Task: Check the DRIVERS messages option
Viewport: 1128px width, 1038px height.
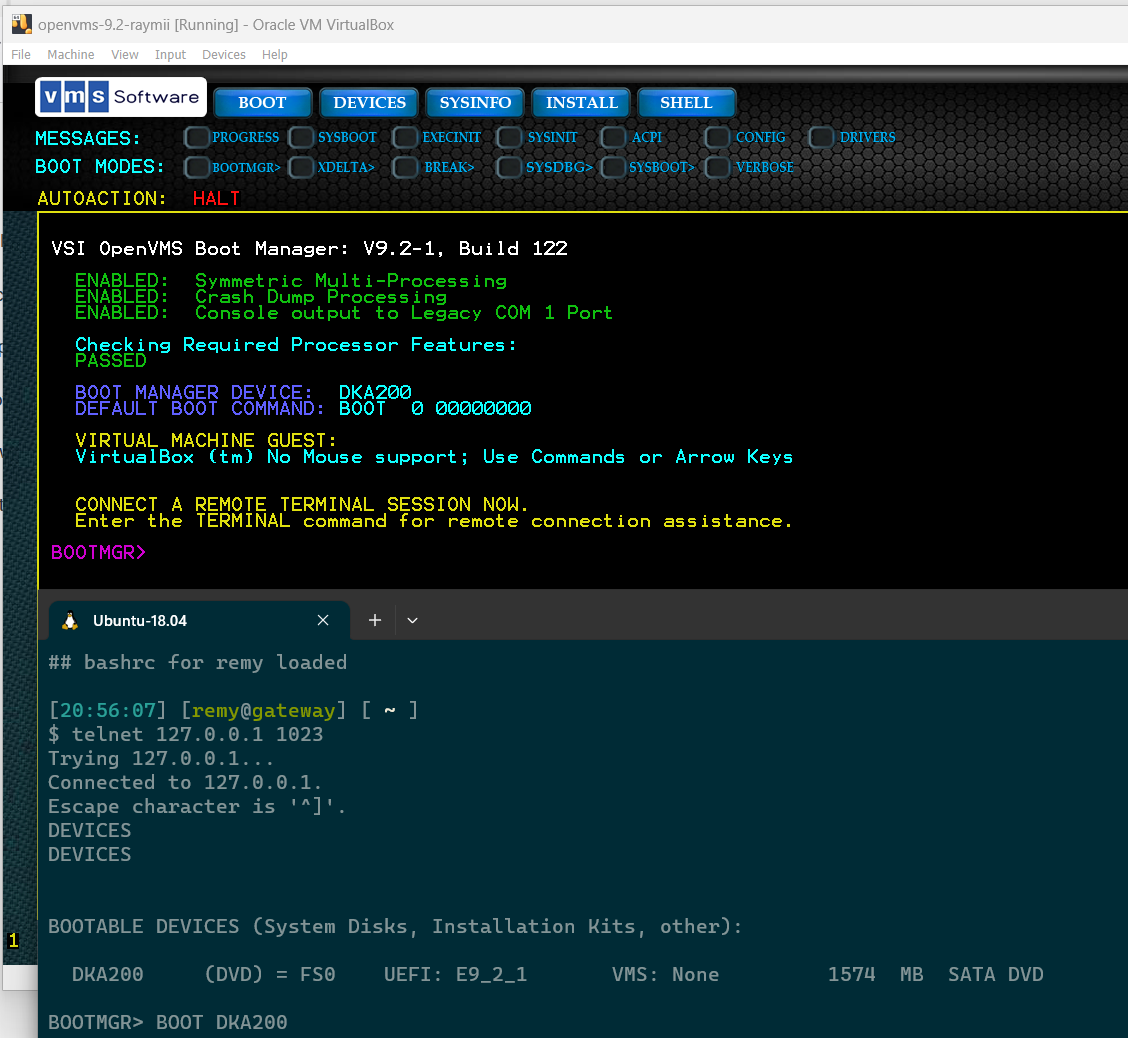Action: (821, 138)
